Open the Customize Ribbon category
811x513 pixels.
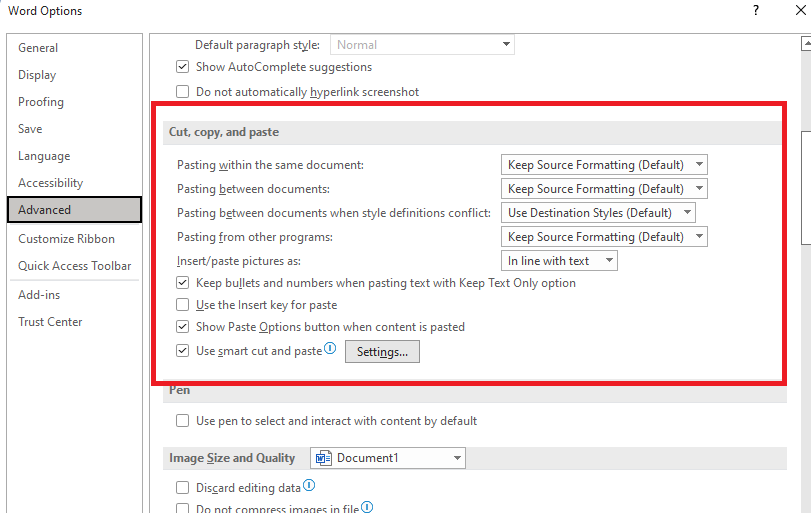point(66,239)
